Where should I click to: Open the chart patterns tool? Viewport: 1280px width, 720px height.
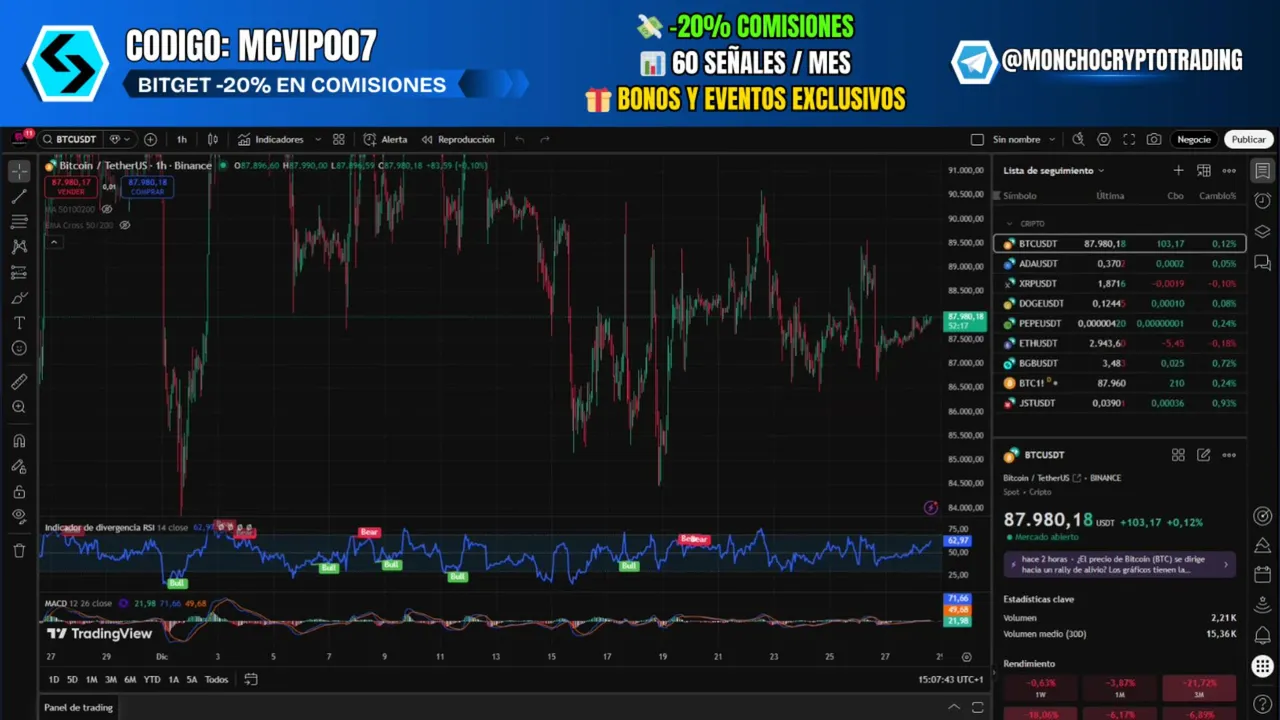coord(19,246)
